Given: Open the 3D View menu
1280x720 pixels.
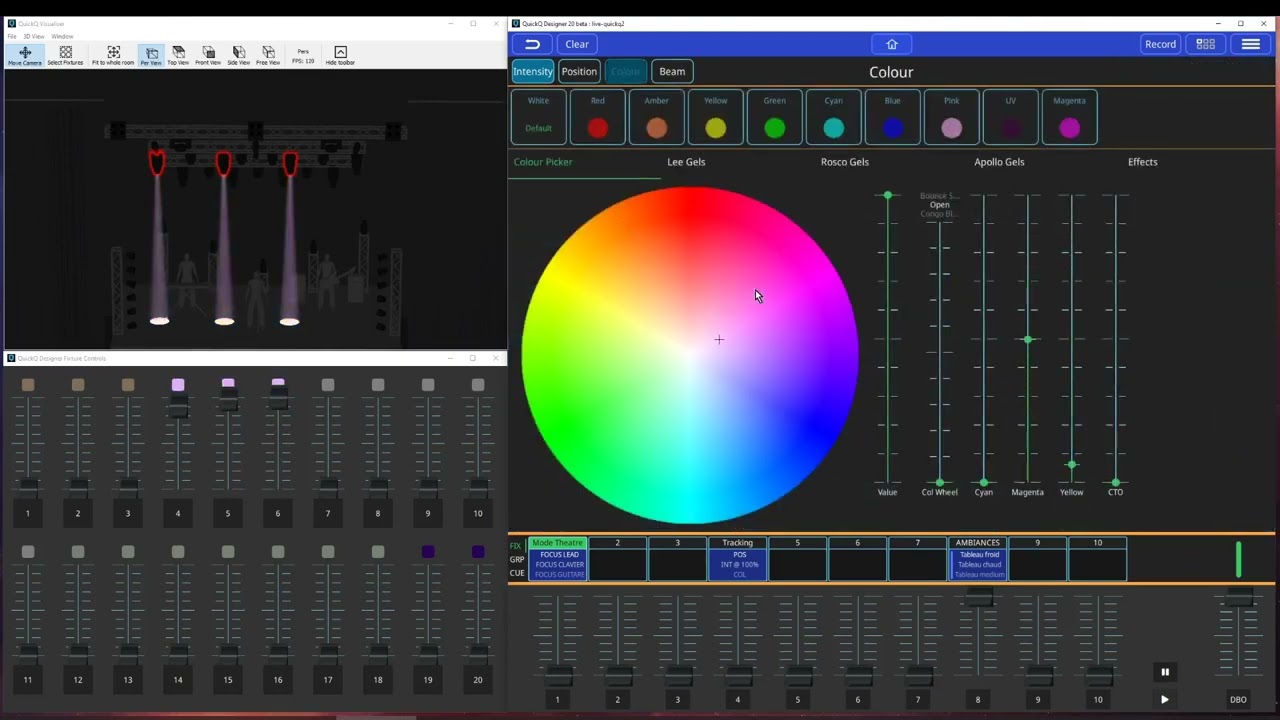Looking at the screenshot, I should coord(33,36).
